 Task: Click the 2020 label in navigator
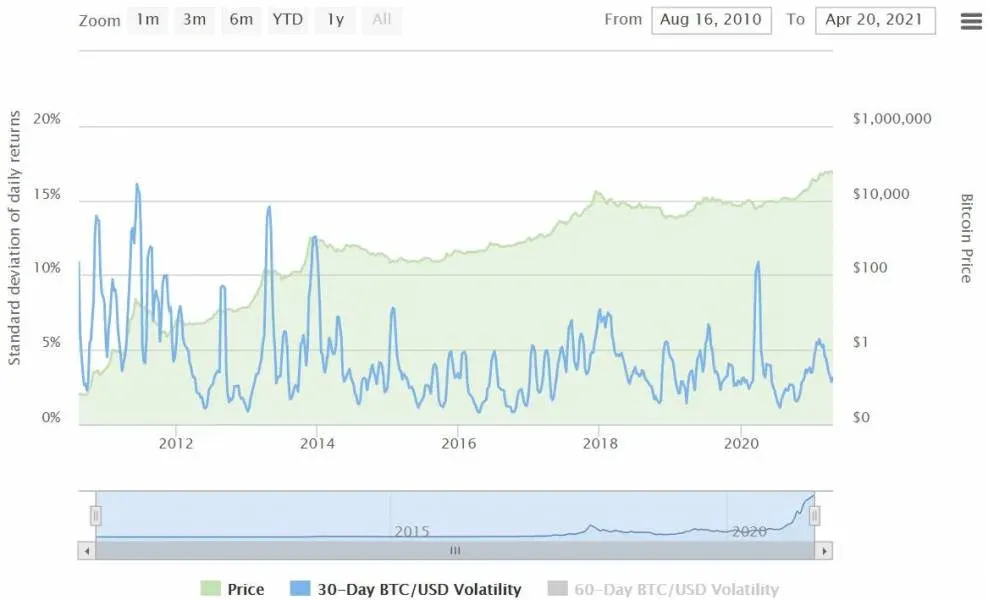point(749,531)
